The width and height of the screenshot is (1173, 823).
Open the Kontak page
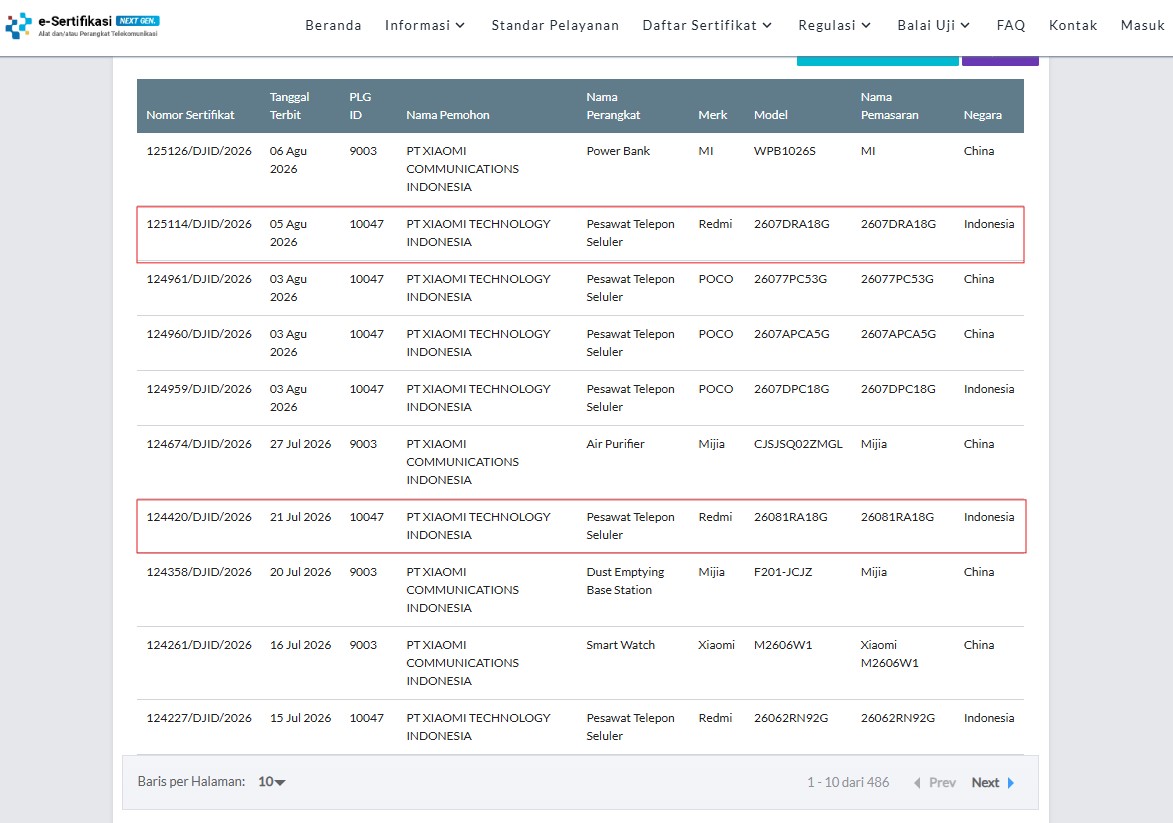(1073, 25)
